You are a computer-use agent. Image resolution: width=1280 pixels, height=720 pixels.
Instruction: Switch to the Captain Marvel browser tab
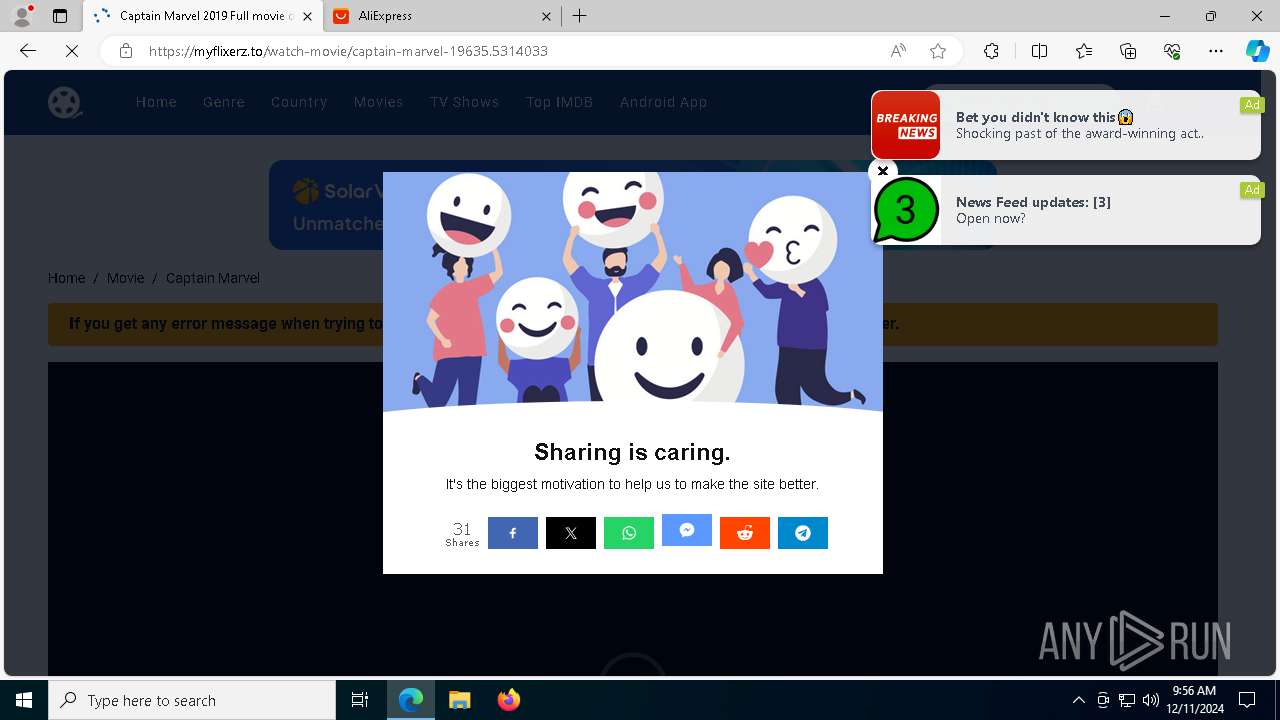click(203, 16)
